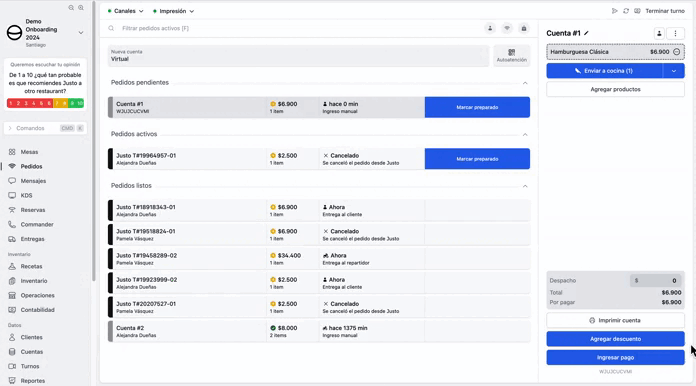The width and height of the screenshot is (696, 386).
Task: Click the search magnifier in filter bar
Action: (x=111, y=28)
